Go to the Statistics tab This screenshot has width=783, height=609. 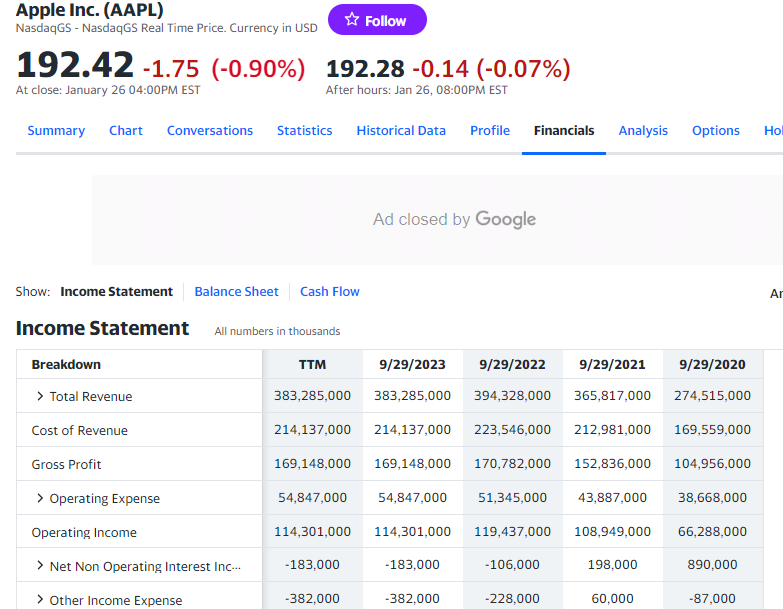coord(305,130)
